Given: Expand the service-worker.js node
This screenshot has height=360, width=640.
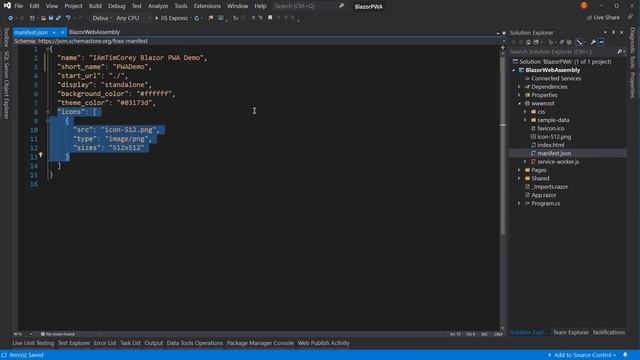Looking at the screenshot, I should click(x=526, y=162).
